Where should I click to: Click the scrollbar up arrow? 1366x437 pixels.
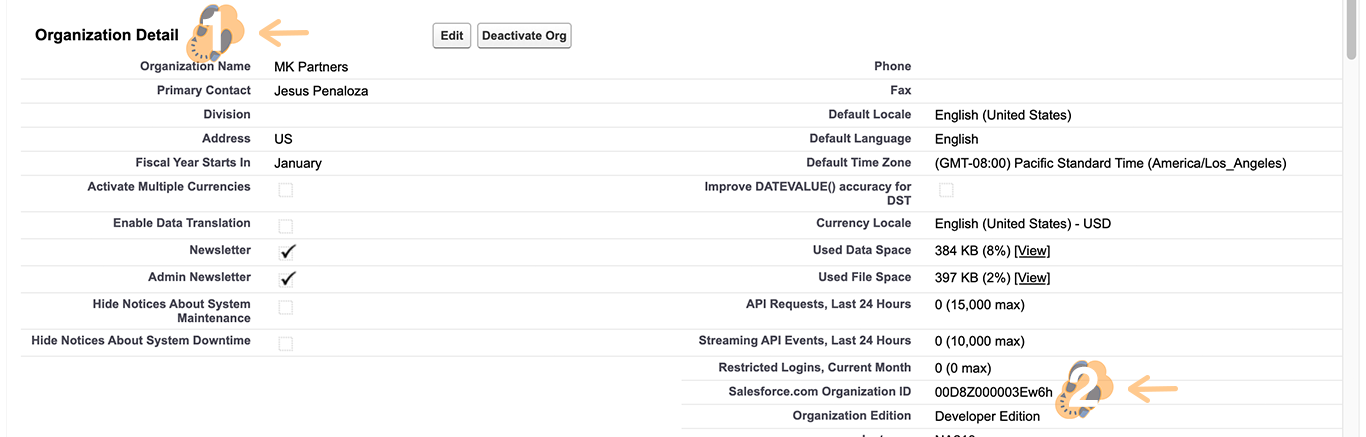pyautogui.click(x=1353, y=8)
